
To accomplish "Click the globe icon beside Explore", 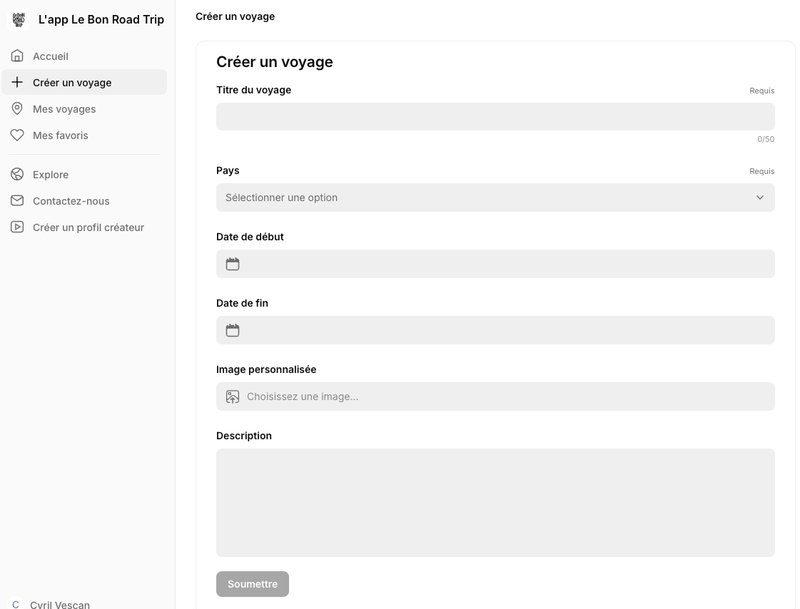I will (17, 174).
